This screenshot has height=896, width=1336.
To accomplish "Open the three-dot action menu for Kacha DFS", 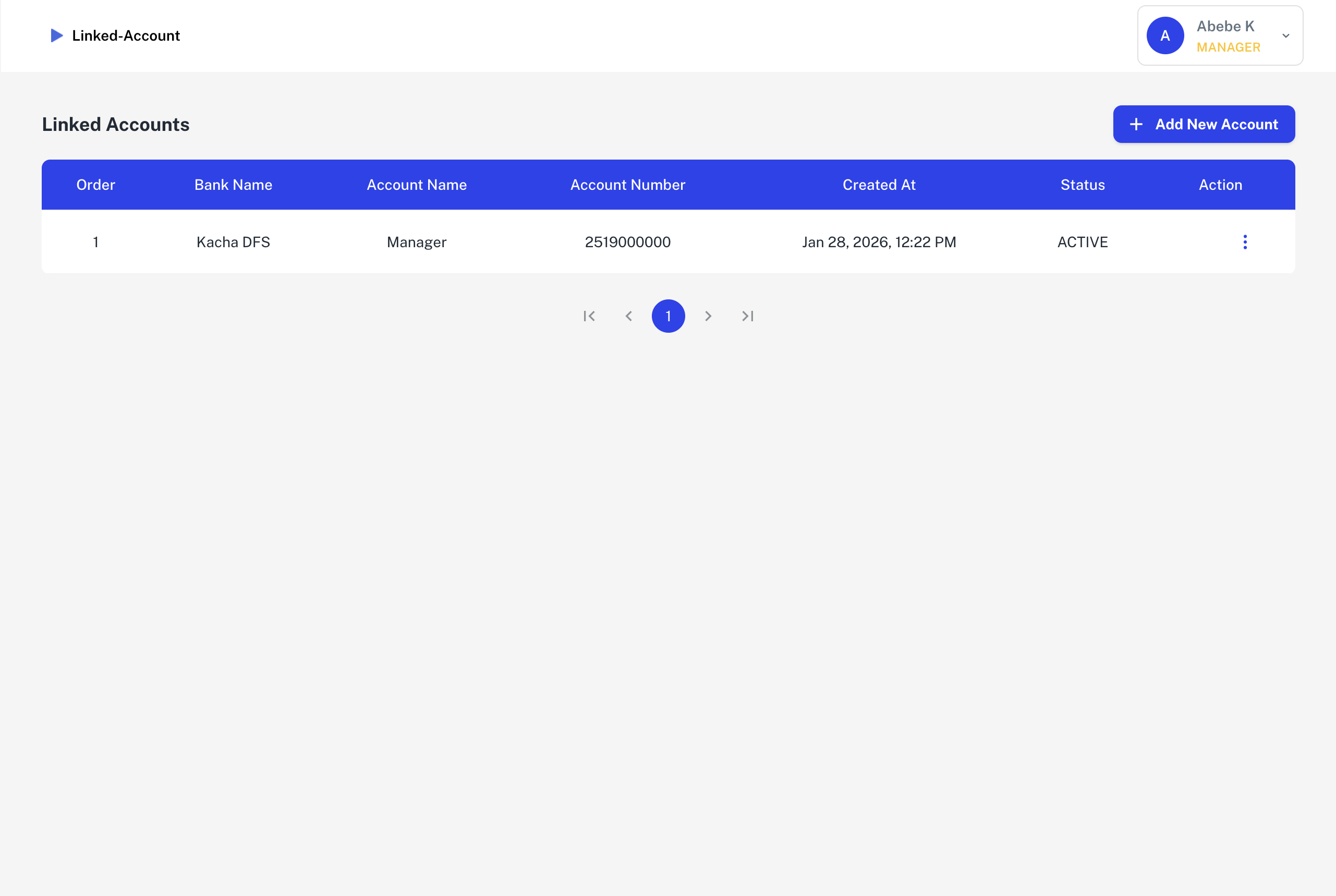I will [1245, 241].
